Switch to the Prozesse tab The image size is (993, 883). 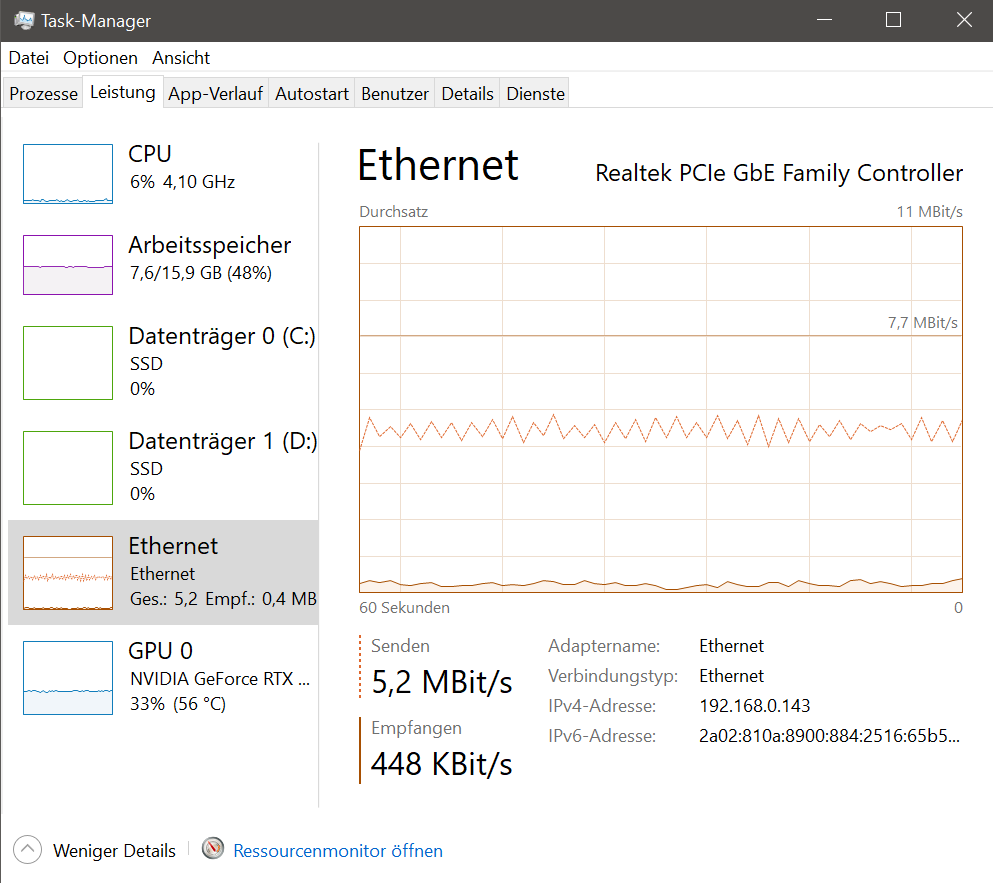pyautogui.click(x=43, y=94)
